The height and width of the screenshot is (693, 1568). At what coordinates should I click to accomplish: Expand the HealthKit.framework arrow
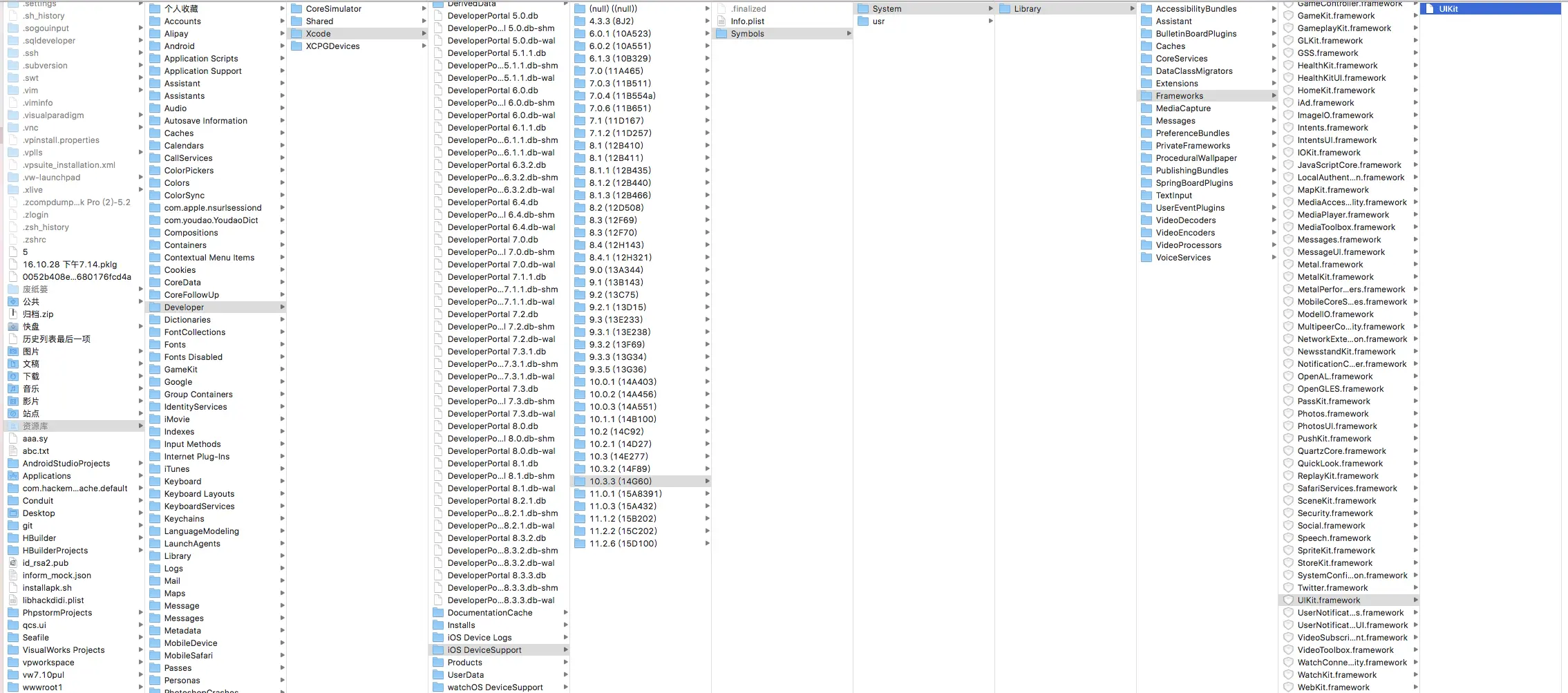tap(1415, 66)
